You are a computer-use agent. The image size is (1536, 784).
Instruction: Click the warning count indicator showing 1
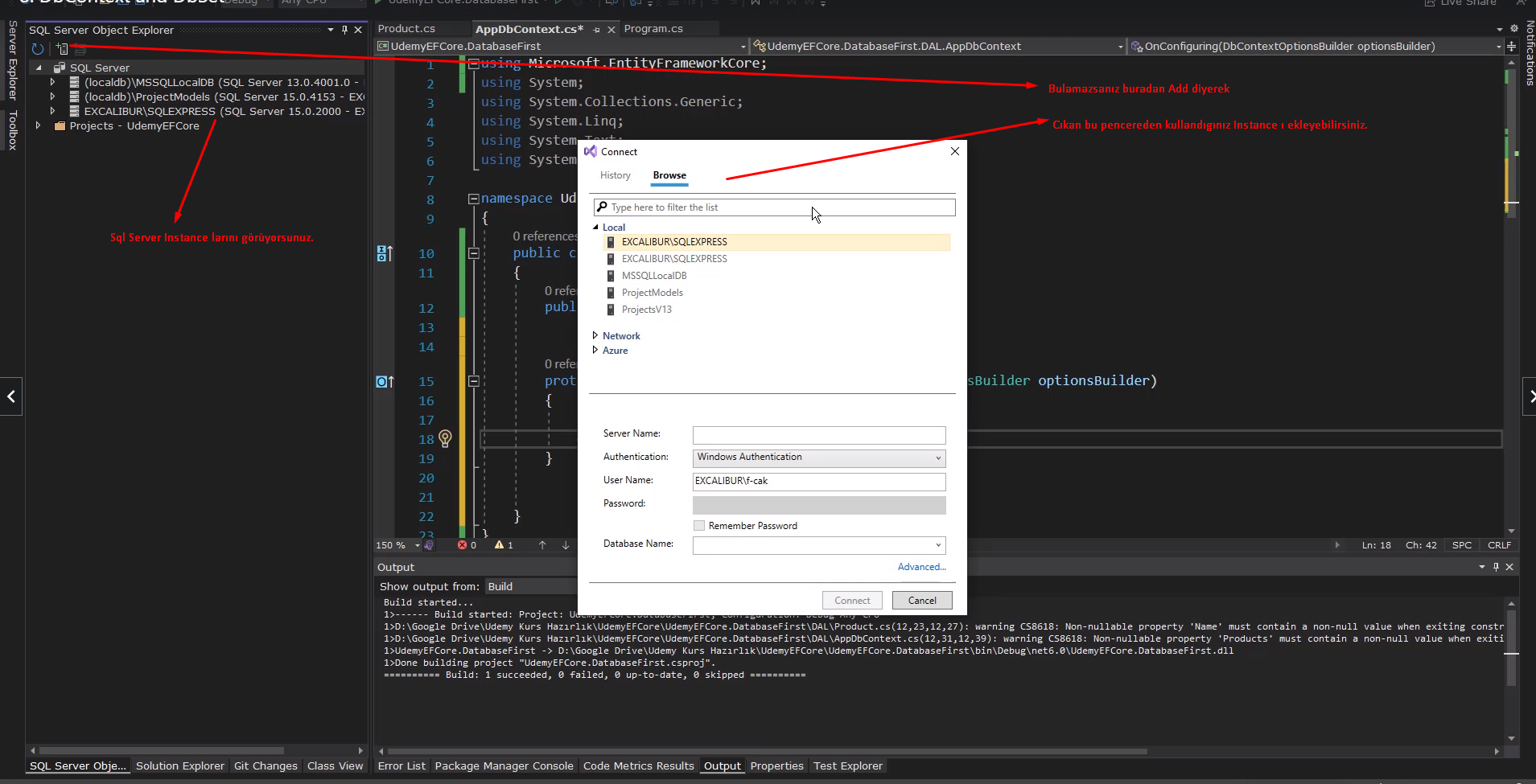(x=500, y=544)
